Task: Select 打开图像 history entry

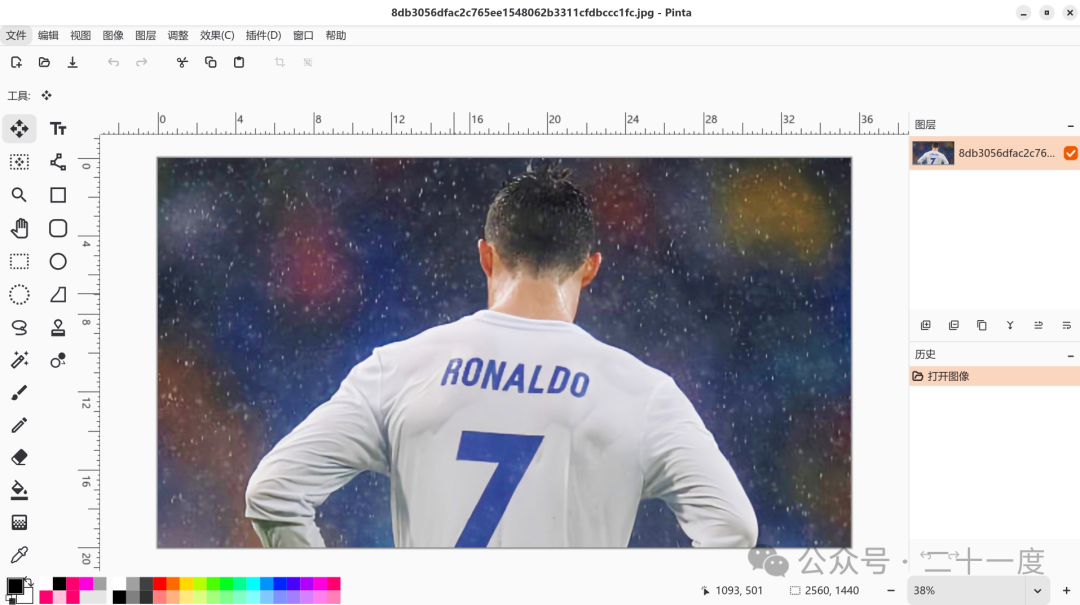Action: pyautogui.click(x=995, y=376)
